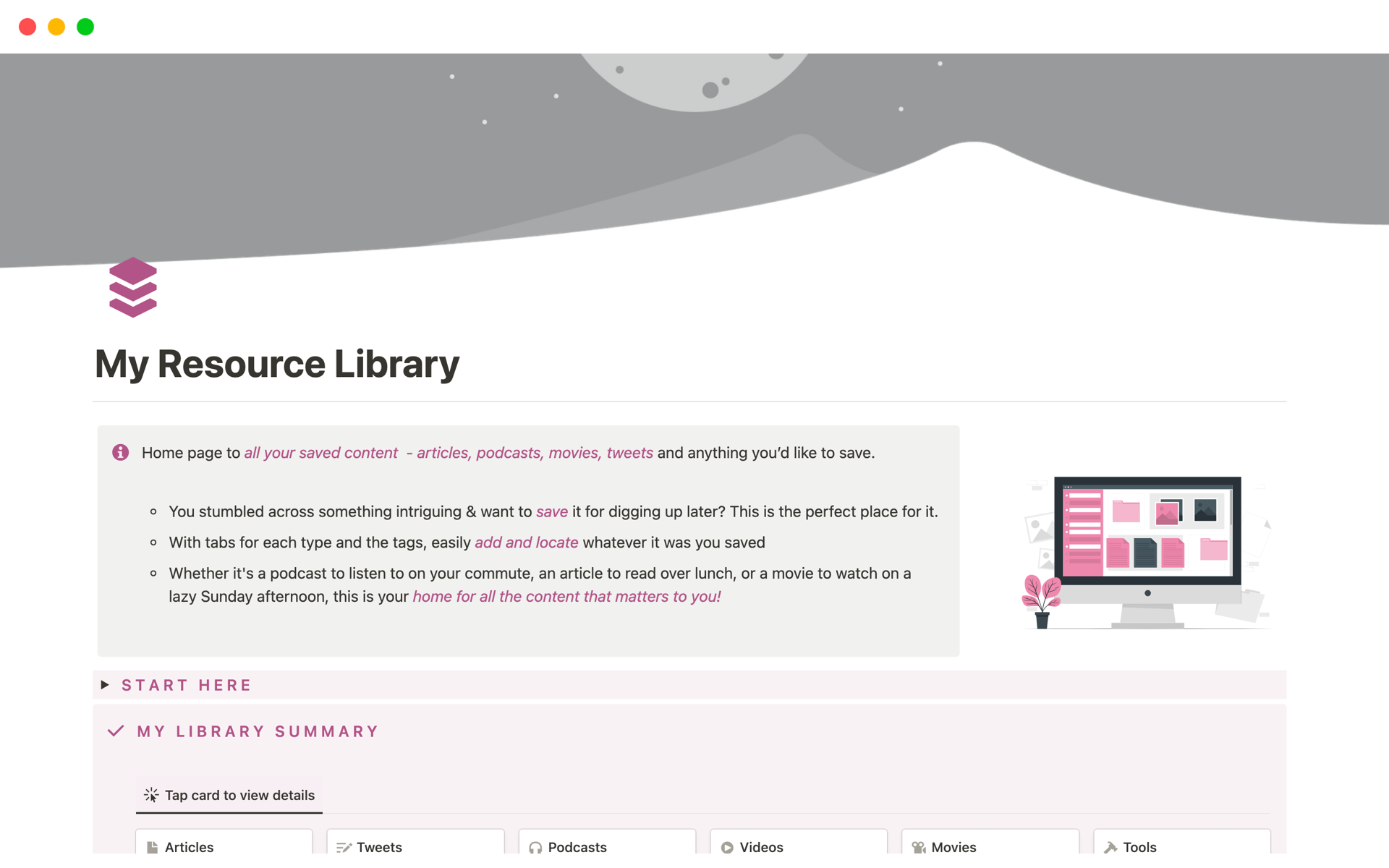Click the Tools hammer icon
Viewport: 1389px width, 868px height.
click(1110, 847)
